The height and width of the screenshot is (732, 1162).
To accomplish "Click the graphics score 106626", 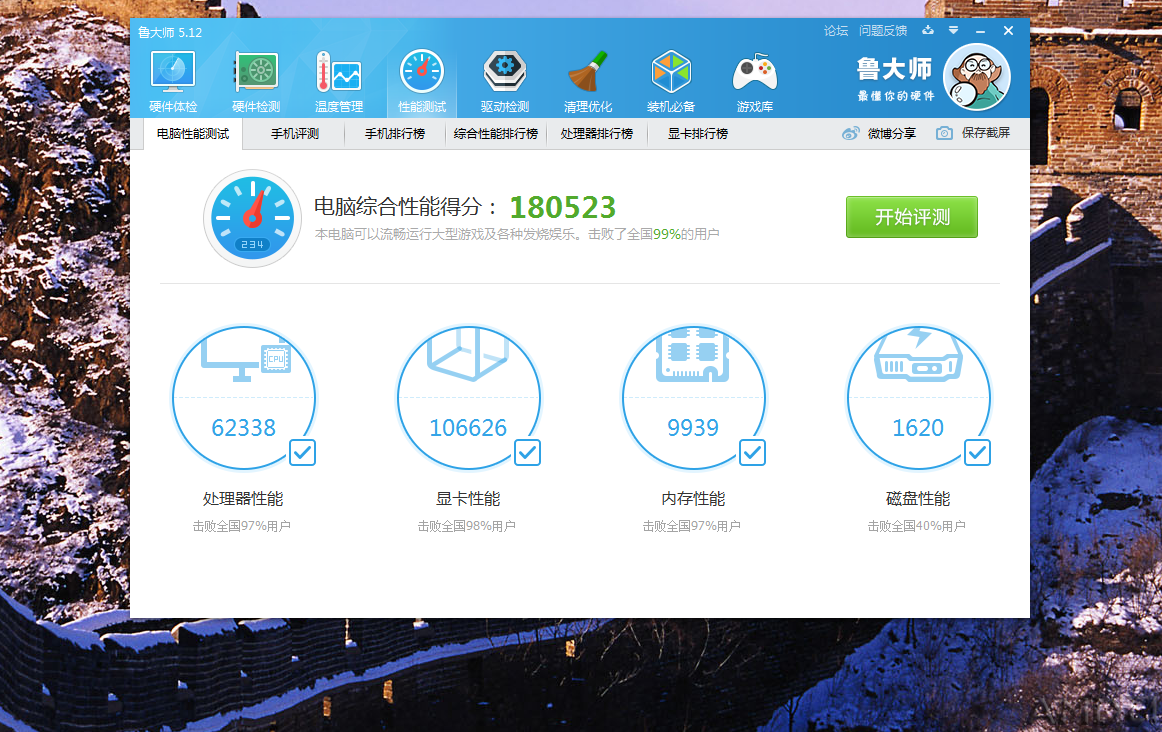I will pyautogui.click(x=468, y=427).
